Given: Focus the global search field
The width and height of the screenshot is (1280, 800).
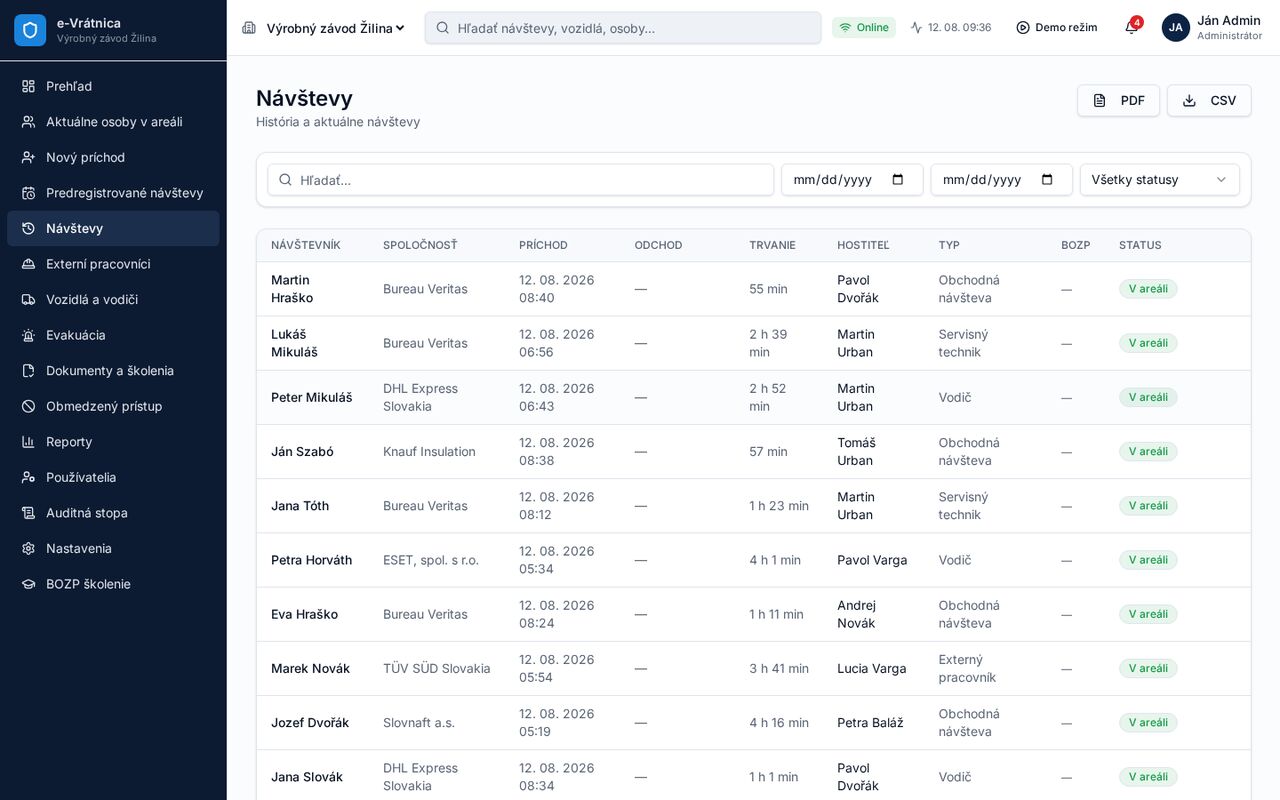Looking at the screenshot, I should (x=623, y=28).
